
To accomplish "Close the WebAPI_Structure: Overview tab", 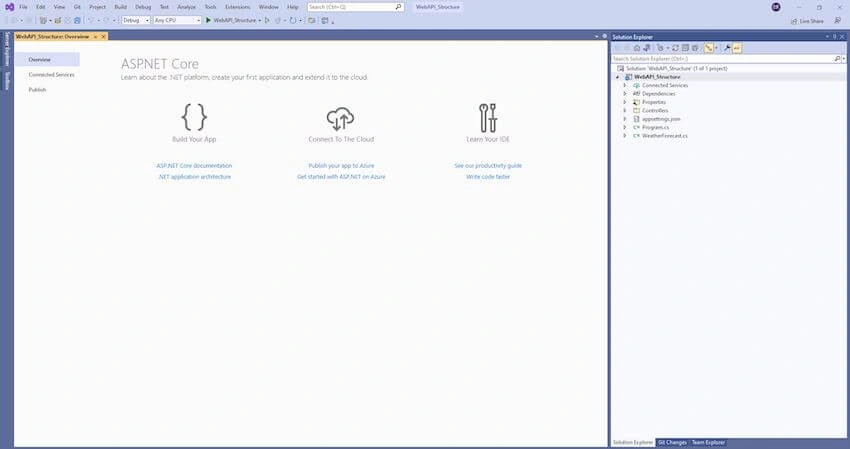I will pos(104,37).
